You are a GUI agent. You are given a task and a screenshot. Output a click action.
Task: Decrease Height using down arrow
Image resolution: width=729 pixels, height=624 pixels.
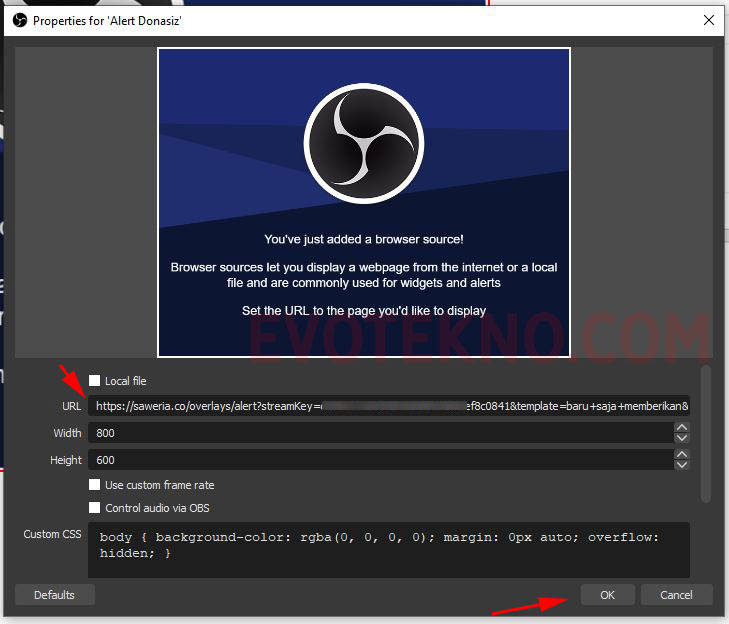(x=682, y=465)
